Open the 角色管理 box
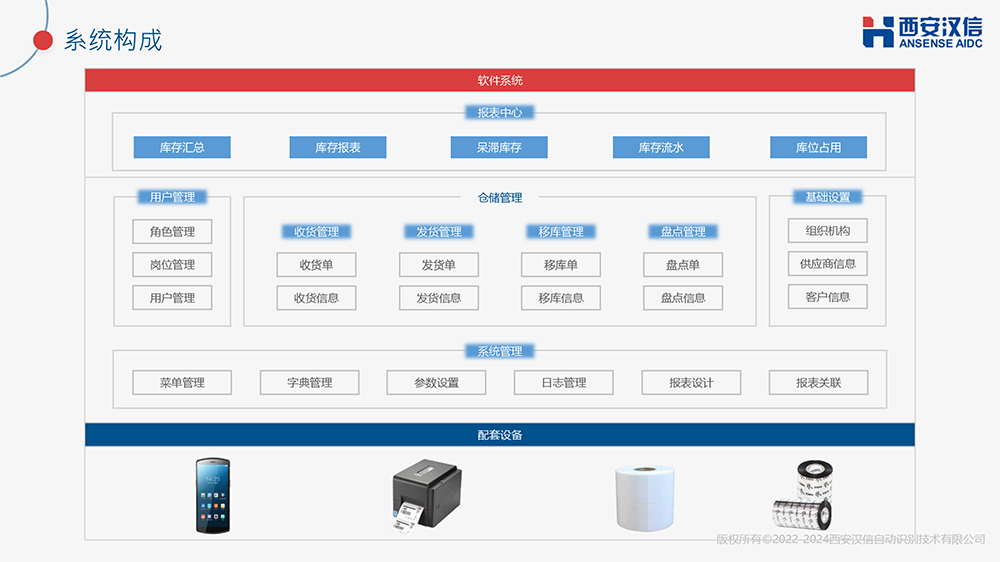1000x562 pixels. coord(172,231)
